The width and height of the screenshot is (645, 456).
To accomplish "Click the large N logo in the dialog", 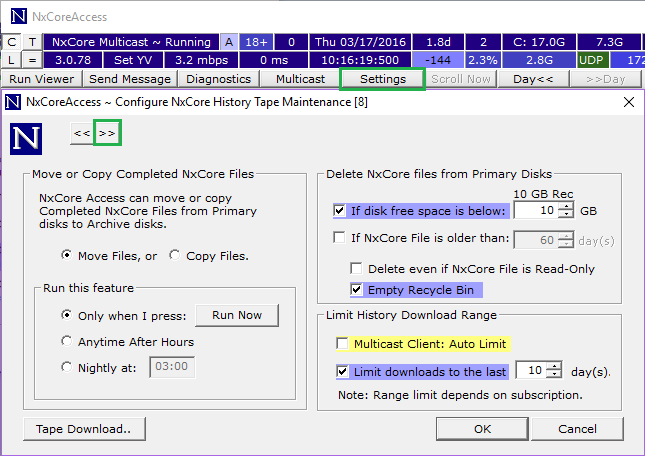I will [26, 139].
